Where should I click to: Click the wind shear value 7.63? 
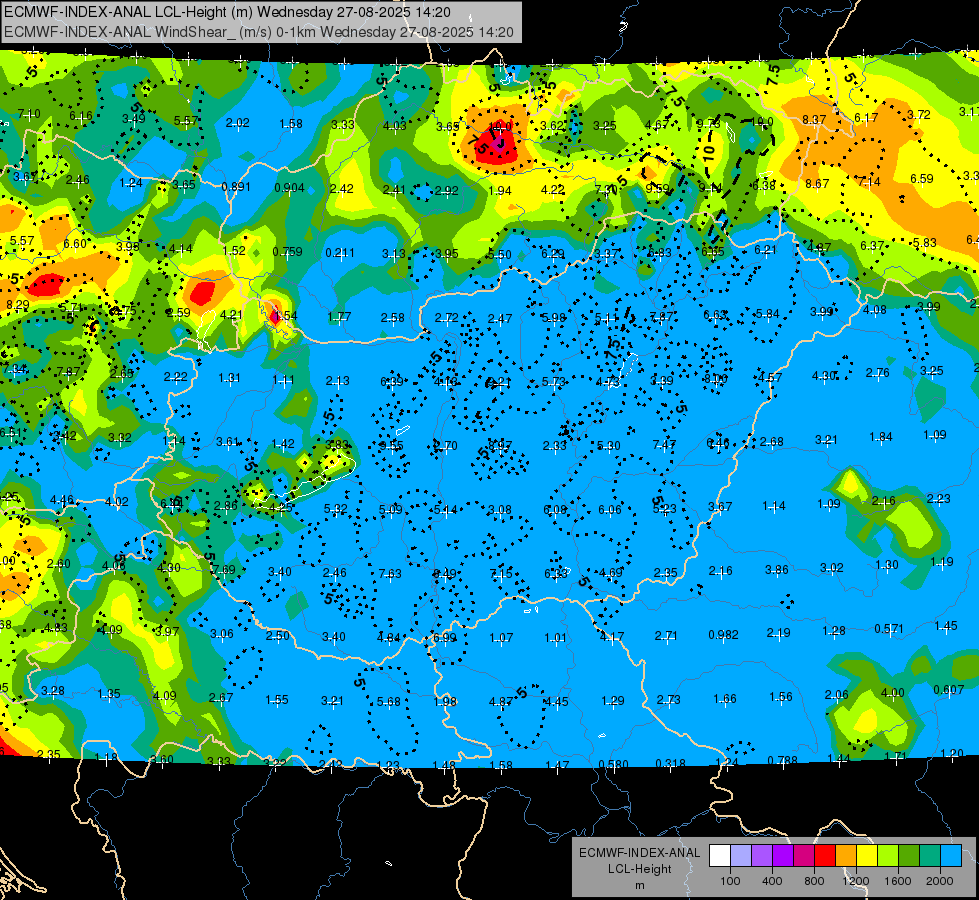tap(390, 573)
